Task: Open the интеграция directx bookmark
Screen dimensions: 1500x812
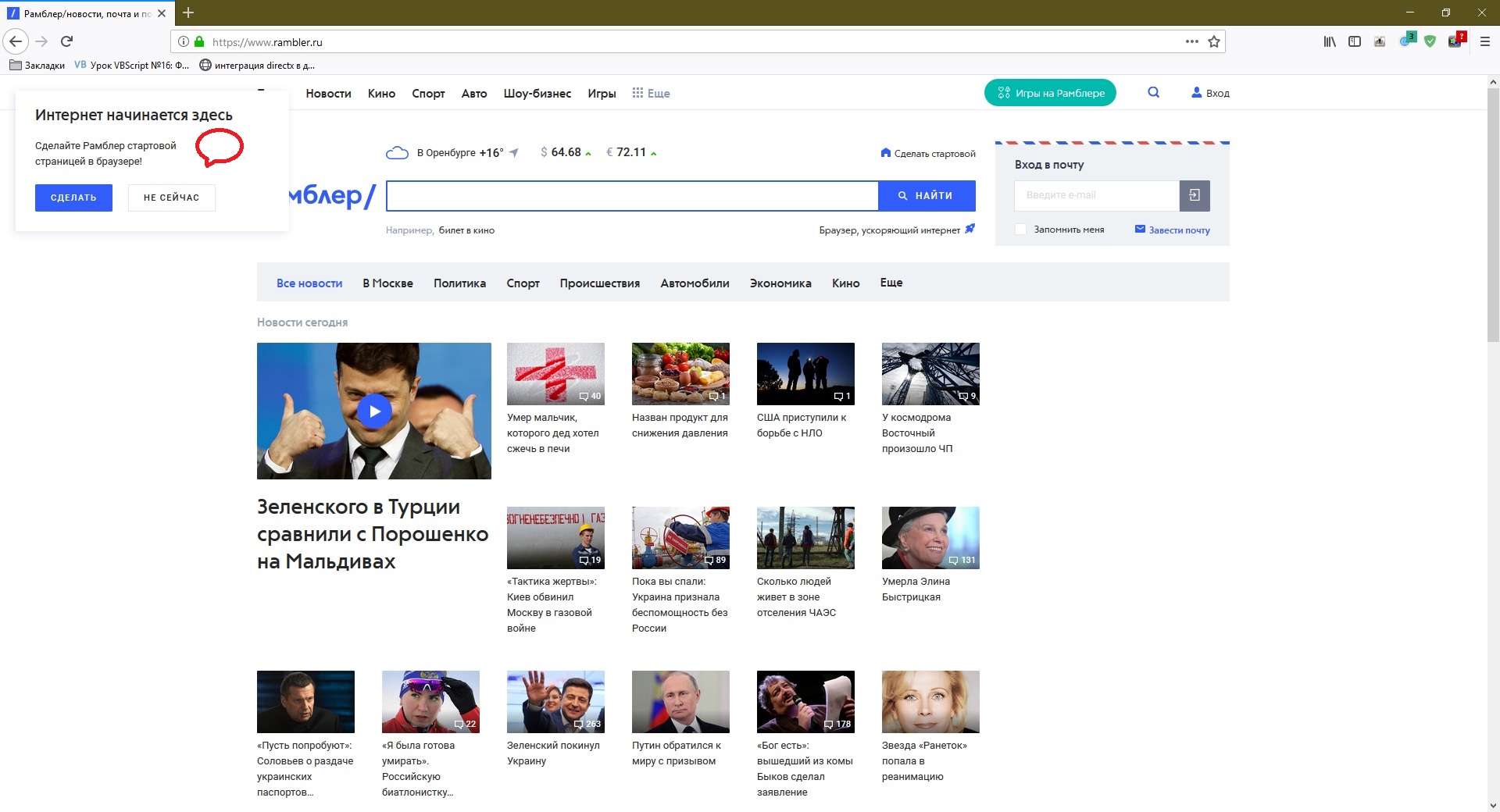Action: point(257,65)
